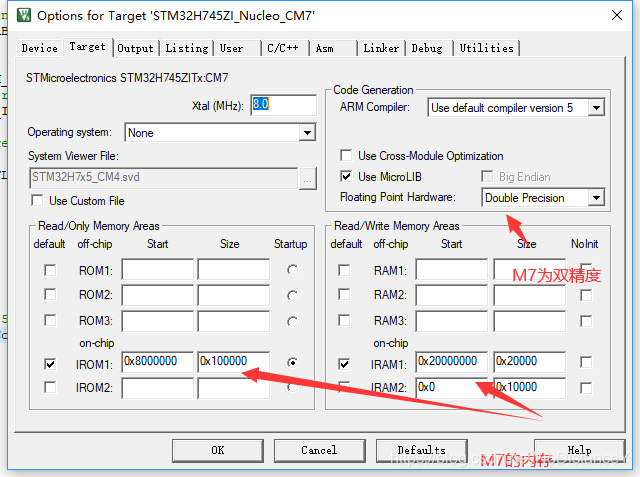
Task: Expand the Operating system dropdown
Action: 307,133
